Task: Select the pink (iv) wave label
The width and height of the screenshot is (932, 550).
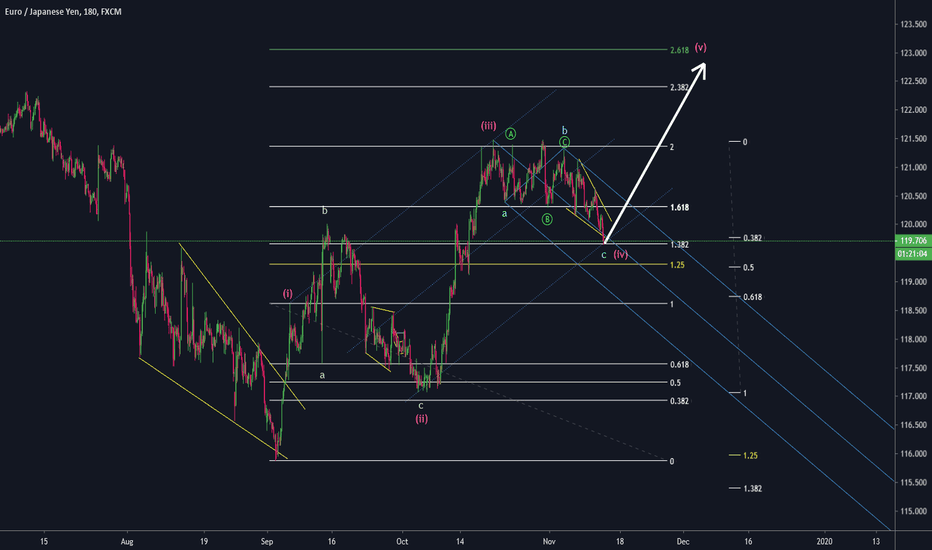Action: click(x=621, y=255)
